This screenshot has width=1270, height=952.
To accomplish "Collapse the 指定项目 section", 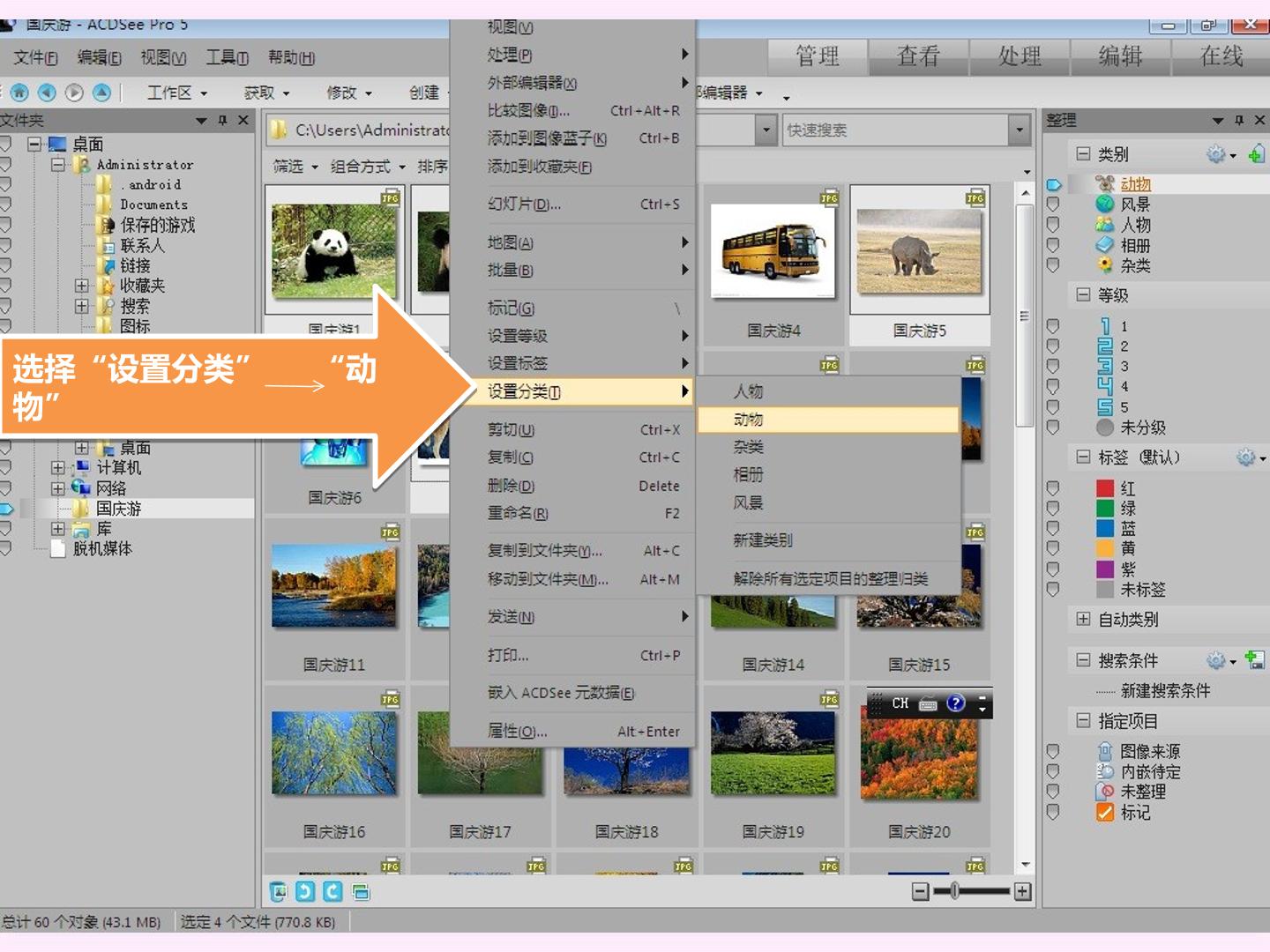I will click(x=1083, y=720).
